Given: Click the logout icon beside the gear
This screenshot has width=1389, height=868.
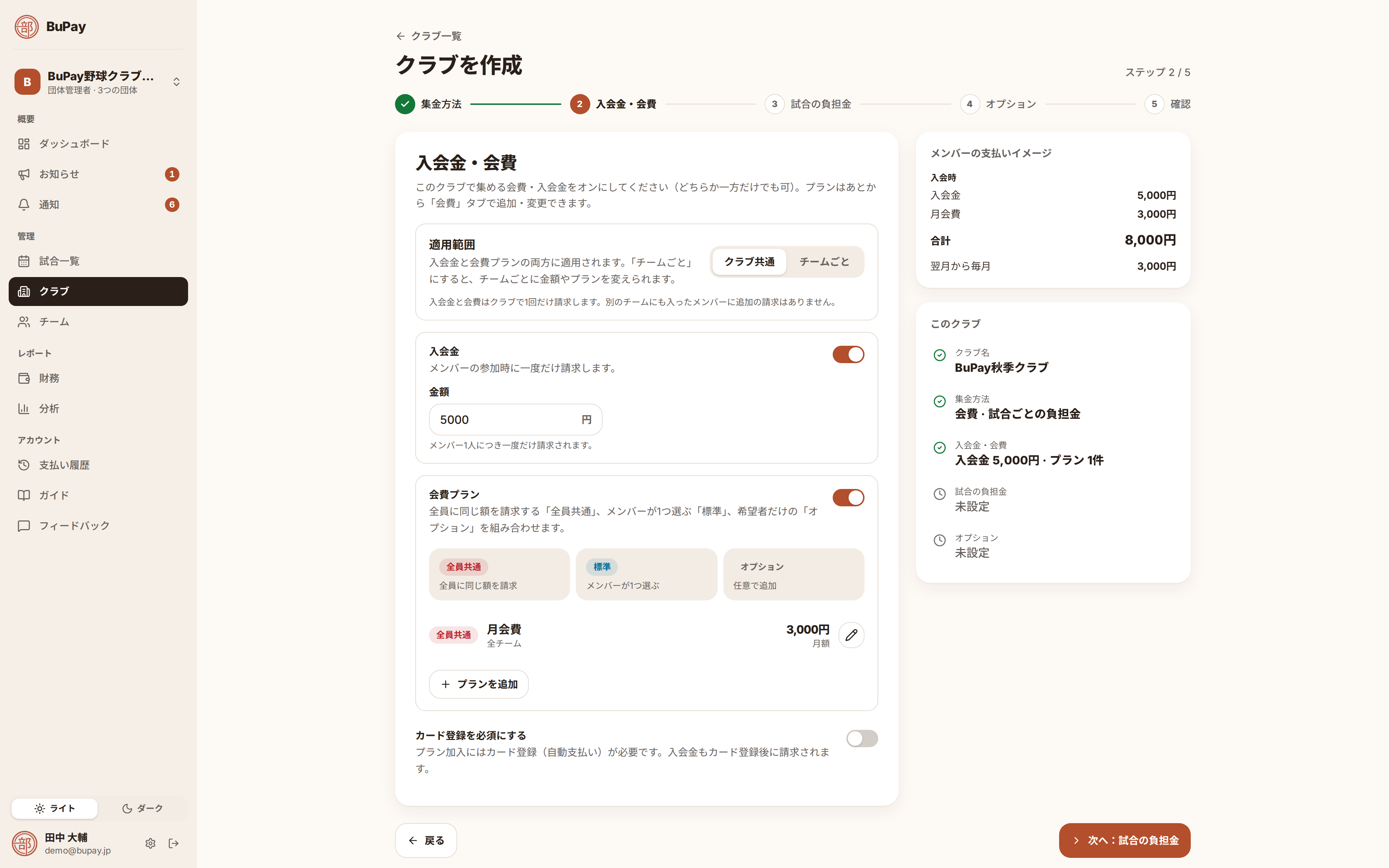Looking at the screenshot, I should 173,843.
